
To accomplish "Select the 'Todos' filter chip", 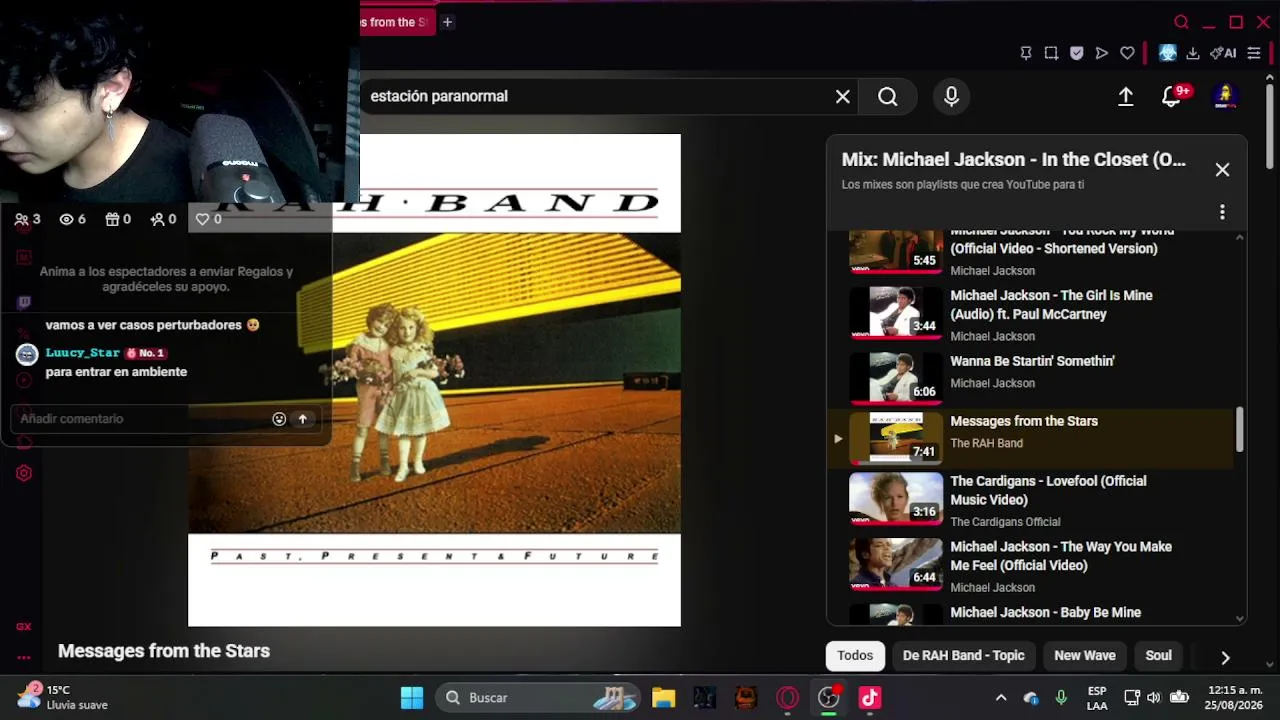I will (x=855, y=656).
